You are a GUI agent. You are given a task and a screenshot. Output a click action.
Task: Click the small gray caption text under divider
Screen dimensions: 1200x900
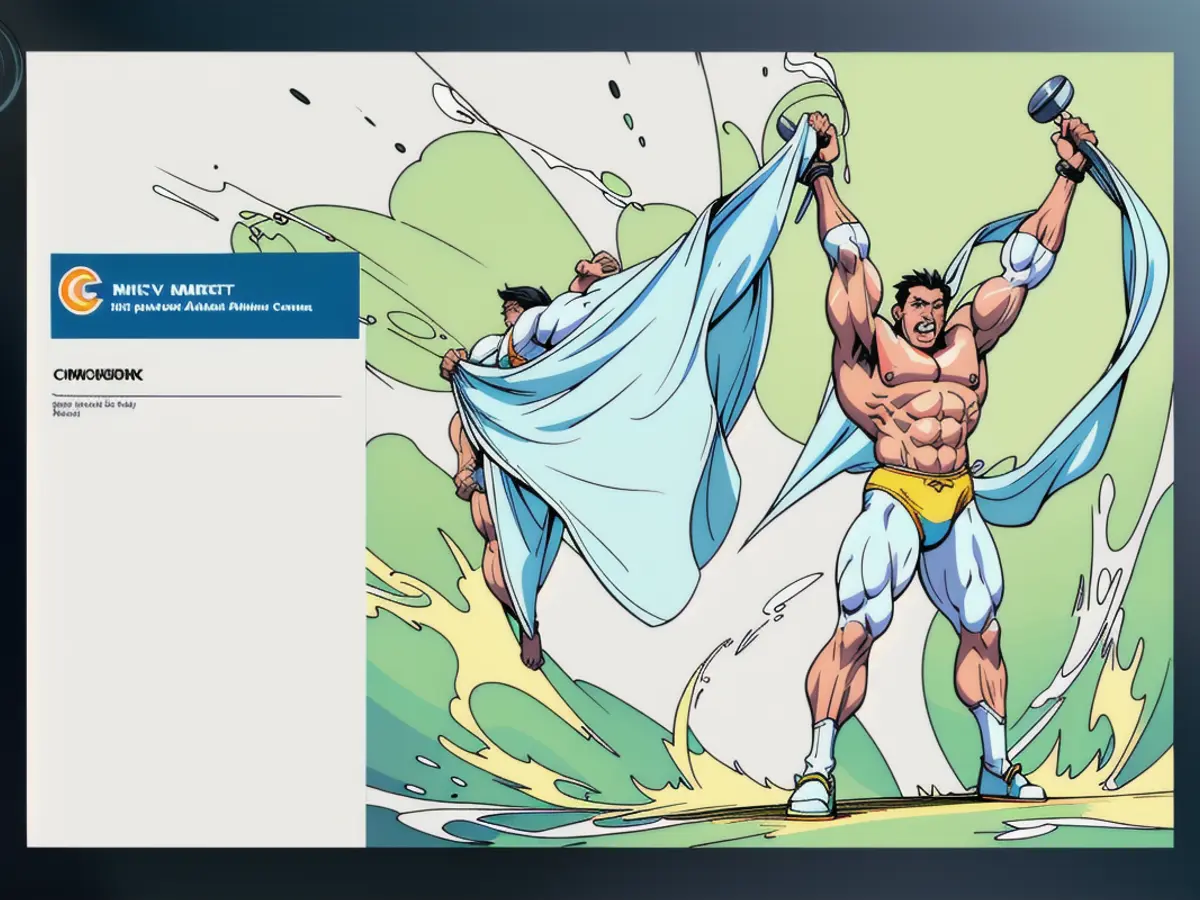(x=94, y=407)
